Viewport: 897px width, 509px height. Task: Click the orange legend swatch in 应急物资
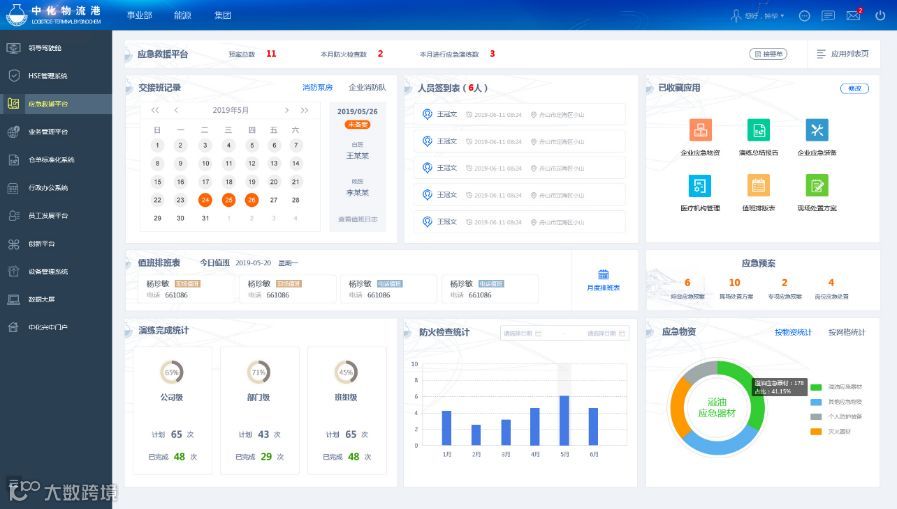click(x=816, y=432)
